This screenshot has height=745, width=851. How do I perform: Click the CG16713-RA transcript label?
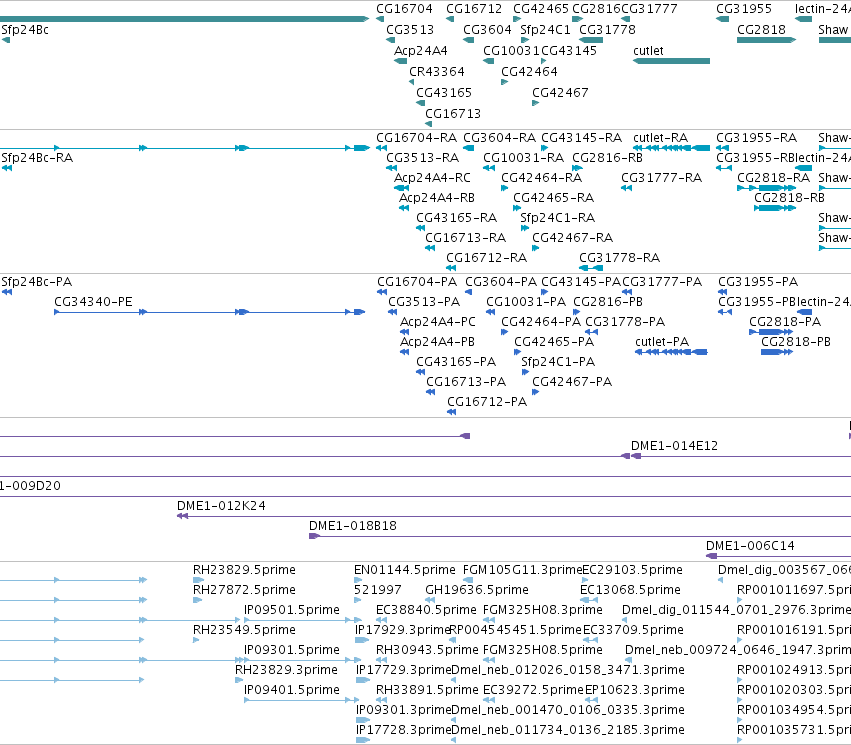tap(465, 238)
